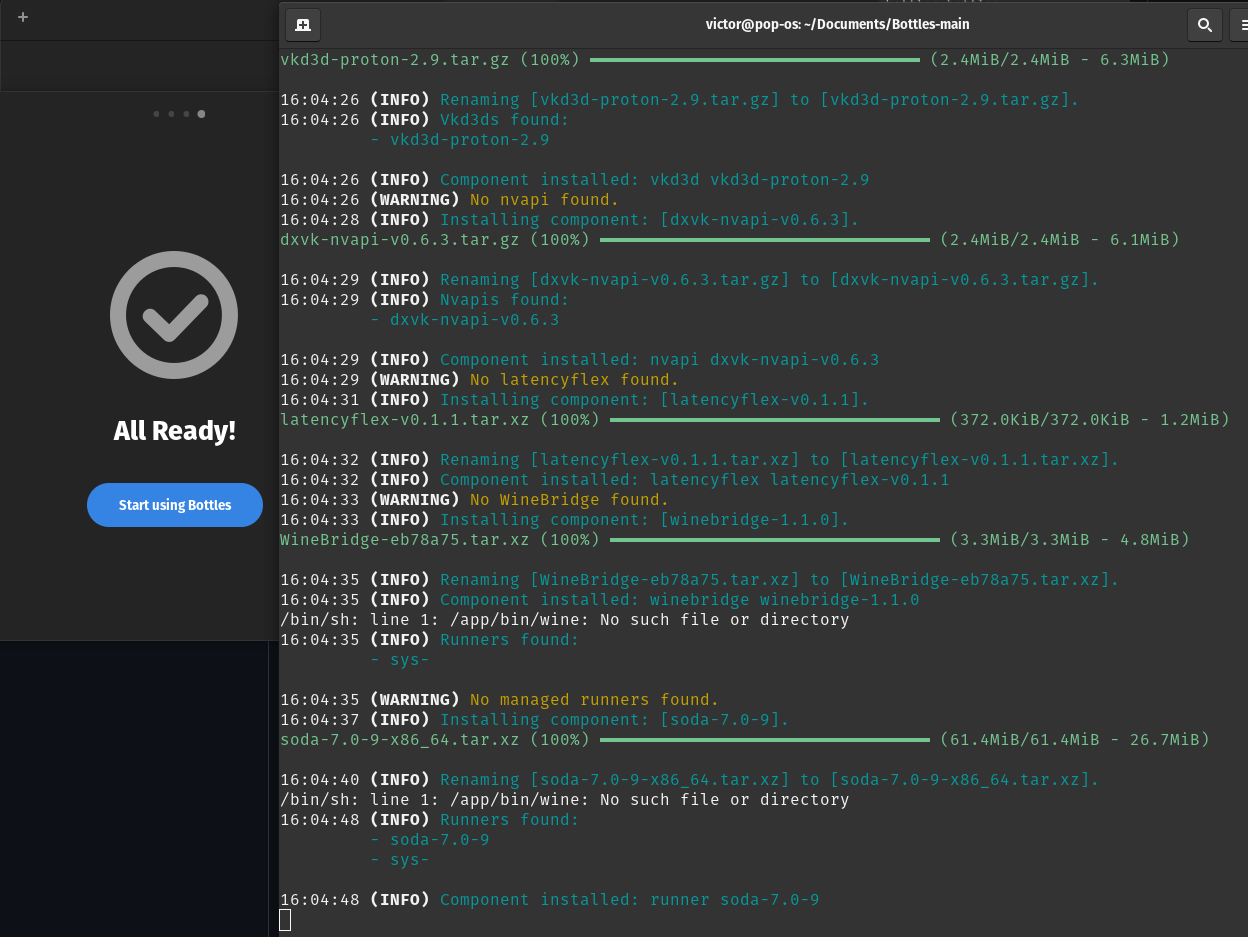
Task: Open the terminal hamburger menu
Action: click(1240, 25)
